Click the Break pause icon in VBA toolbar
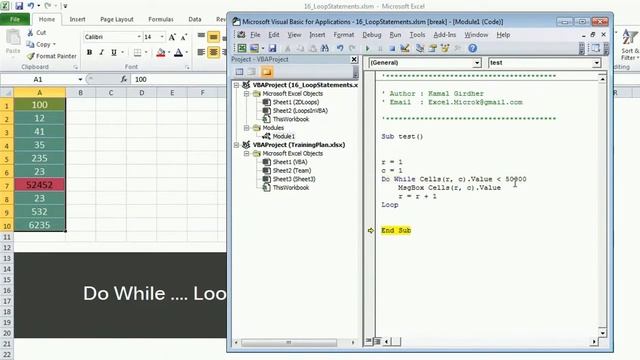Viewport: 640px width, 360px height. pos(380,49)
